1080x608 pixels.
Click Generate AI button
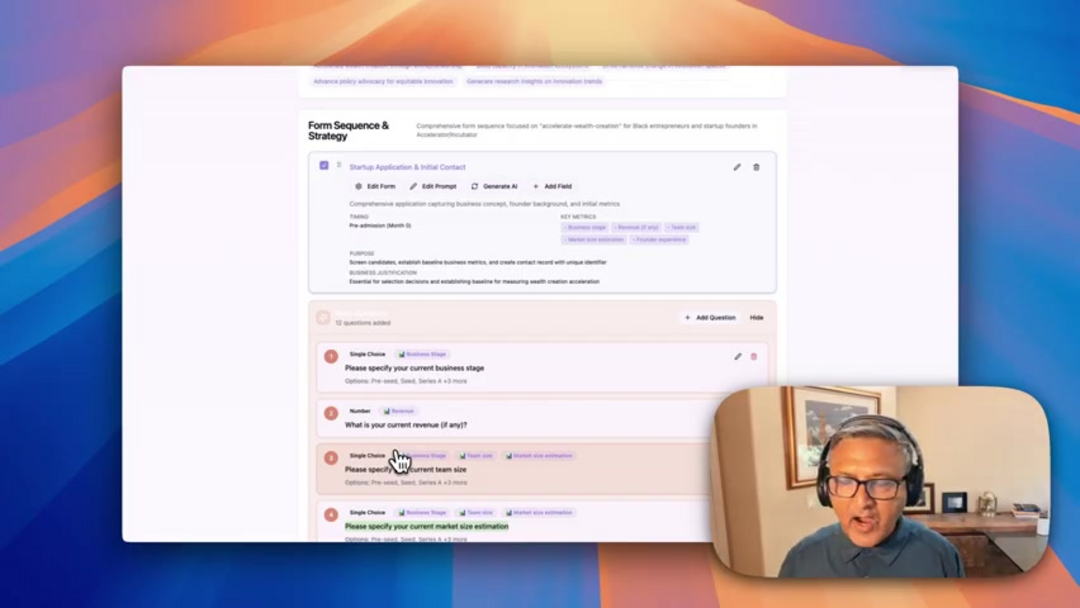(494, 186)
